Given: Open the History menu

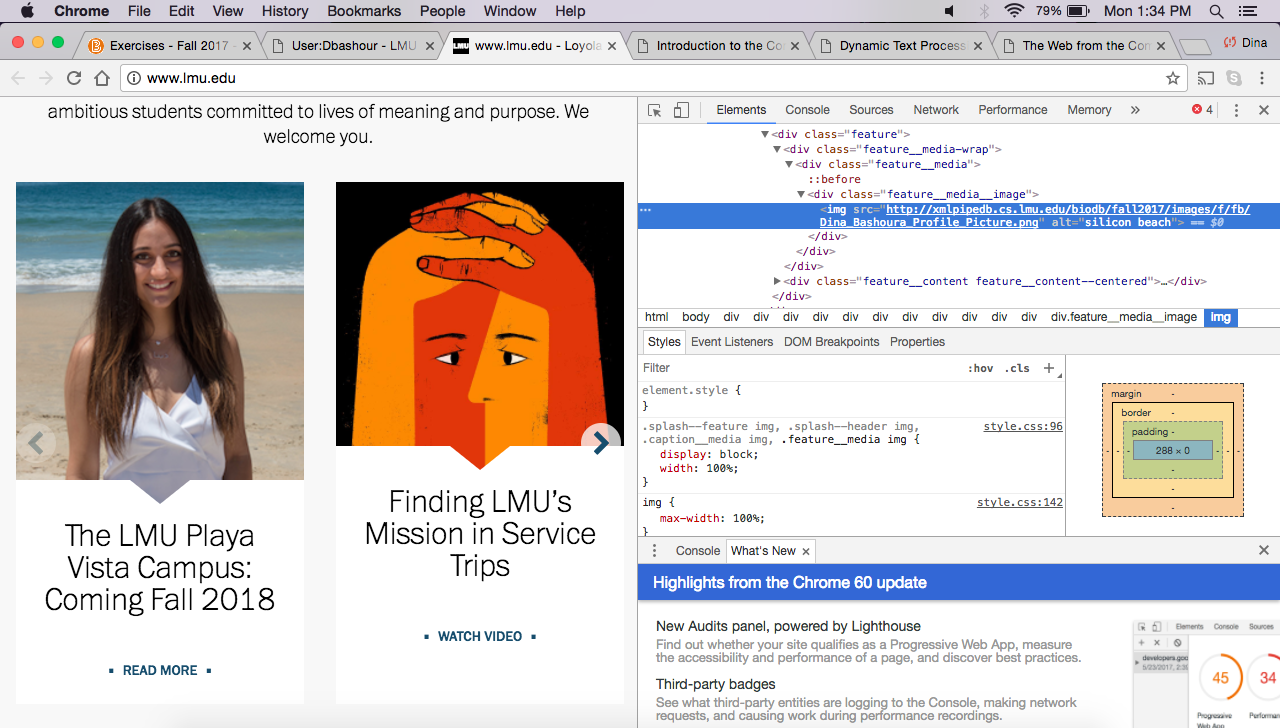Looking at the screenshot, I should pyautogui.click(x=285, y=11).
